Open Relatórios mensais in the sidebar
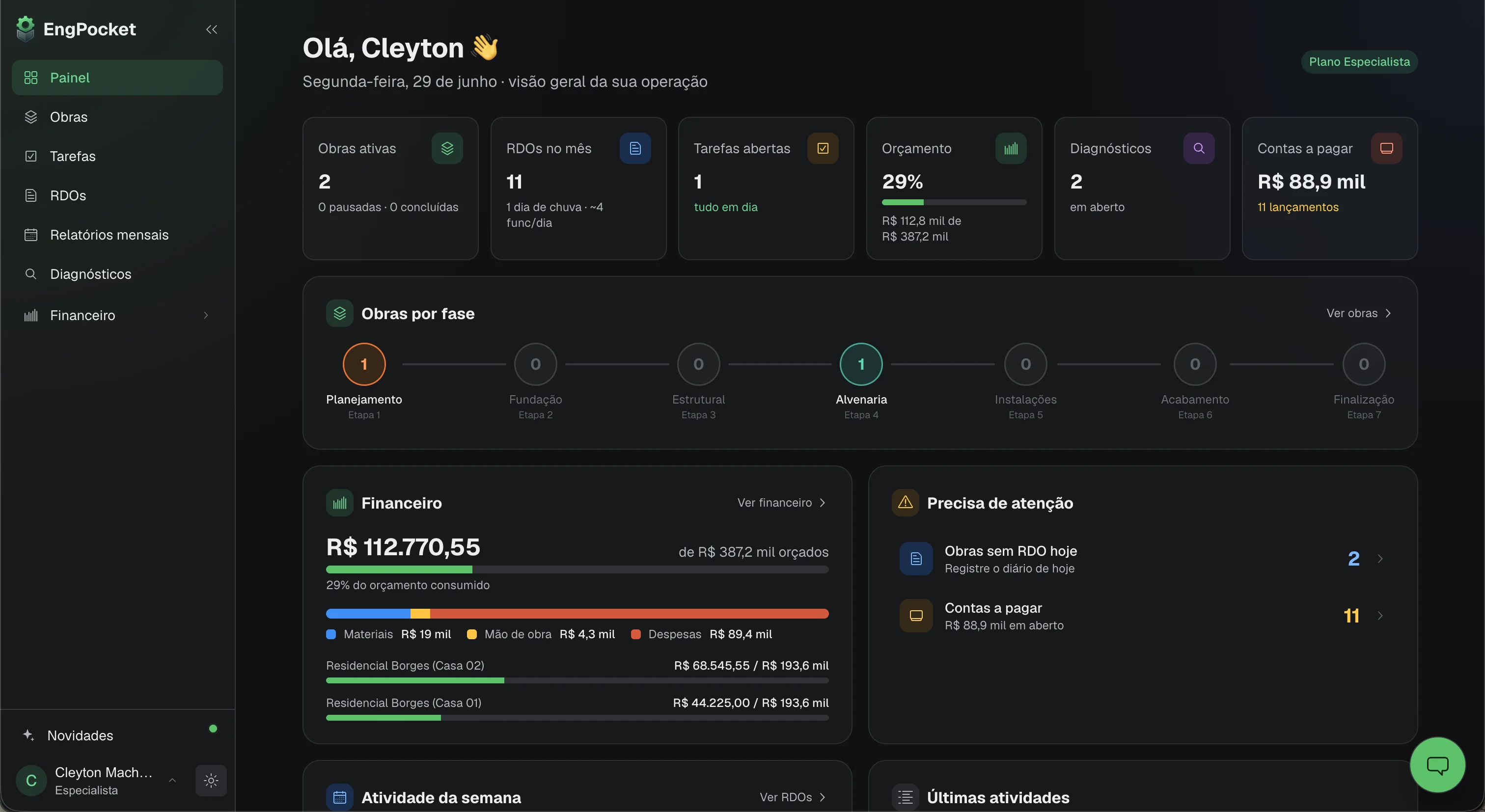 click(117, 235)
